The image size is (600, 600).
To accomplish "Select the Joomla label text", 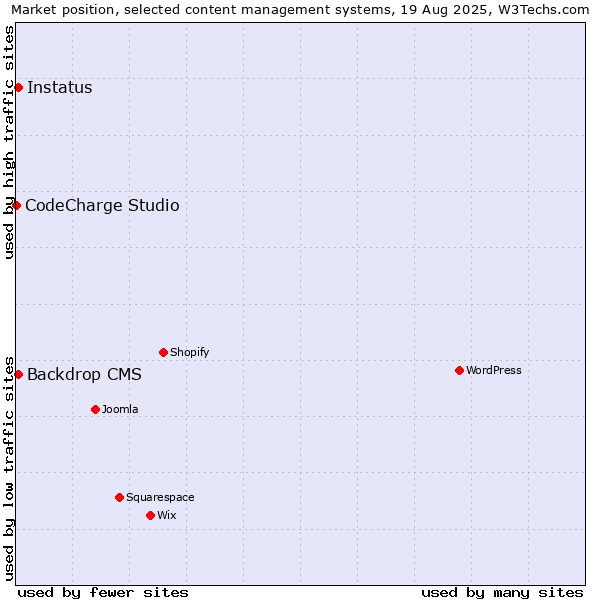I will [x=120, y=409].
